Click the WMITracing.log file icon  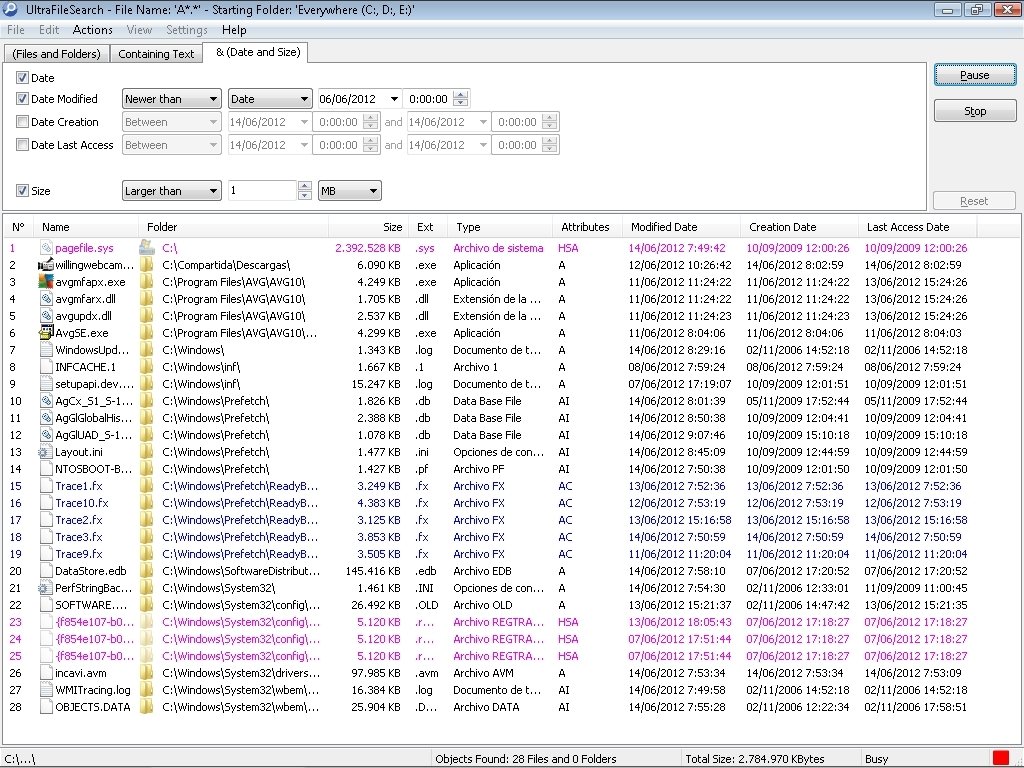pos(46,690)
